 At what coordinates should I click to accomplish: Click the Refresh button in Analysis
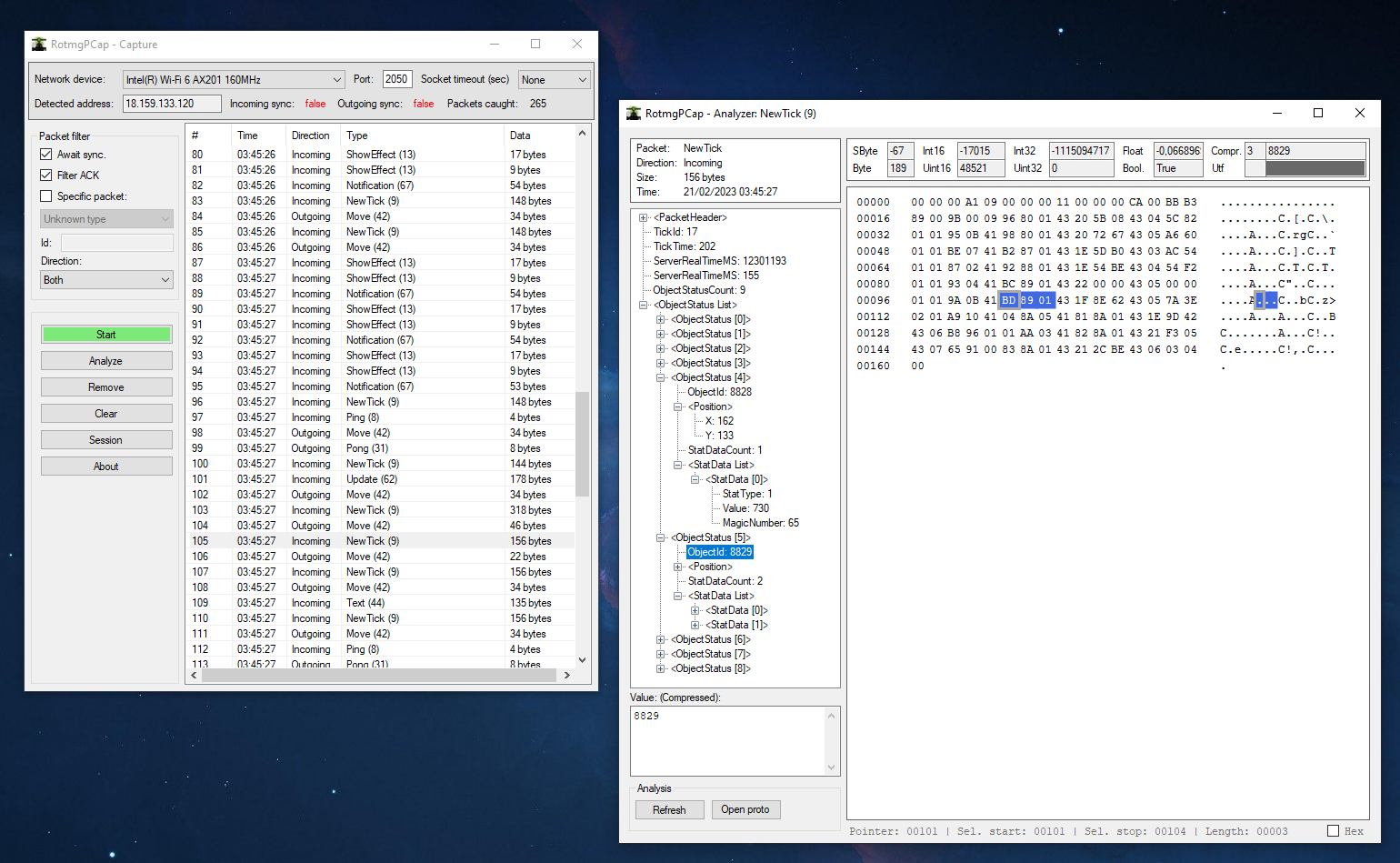669,810
